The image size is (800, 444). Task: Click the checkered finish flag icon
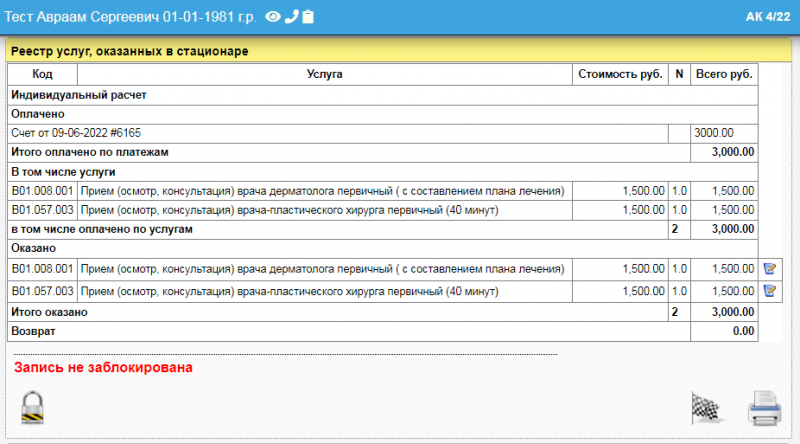pyautogui.click(x=706, y=407)
